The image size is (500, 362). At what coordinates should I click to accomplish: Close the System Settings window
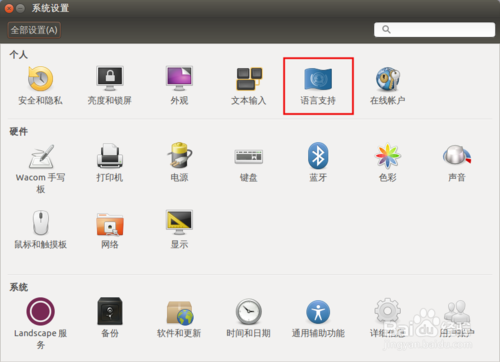point(9,8)
